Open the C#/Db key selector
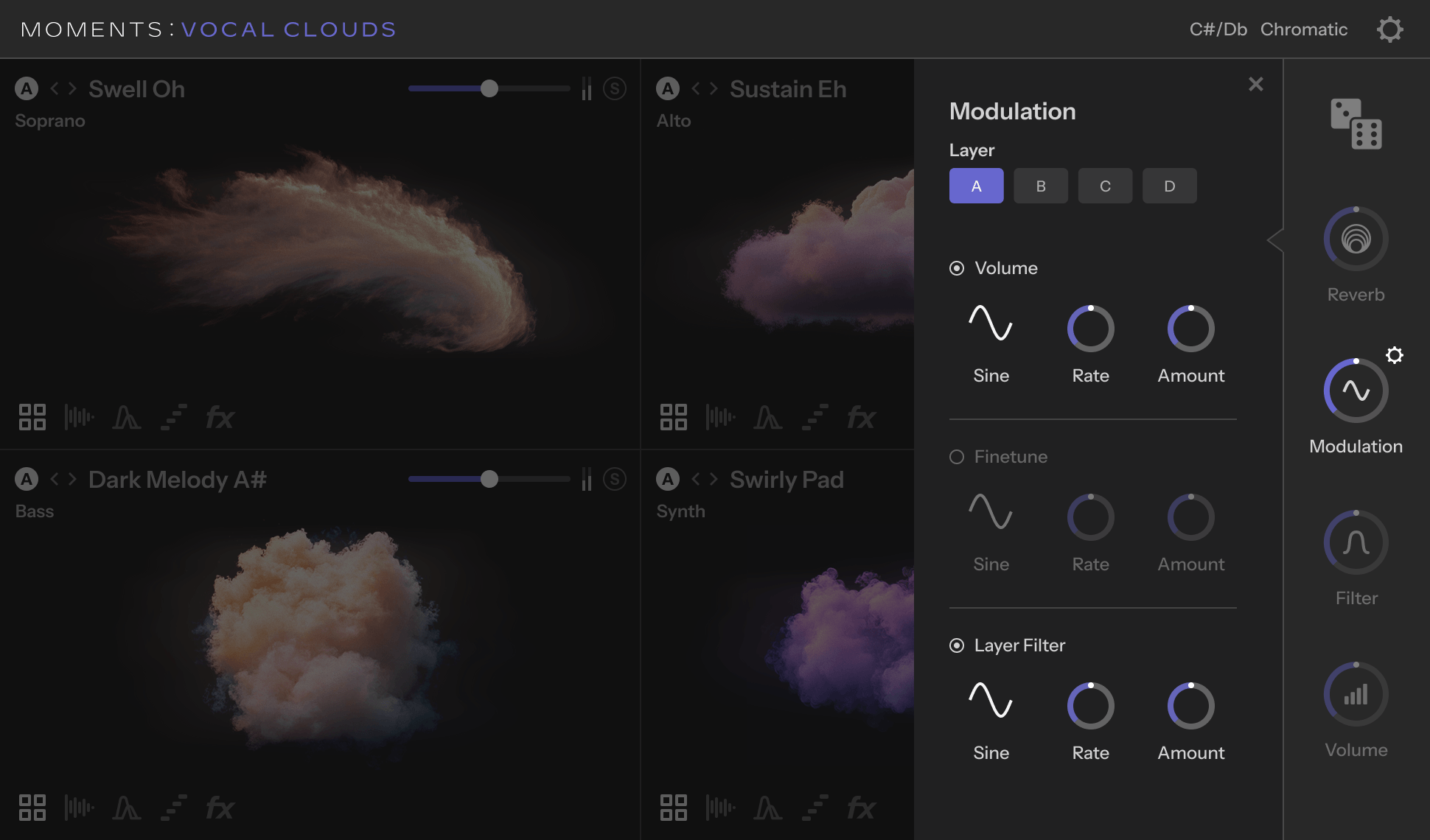Viewport: 1430px width, 840px height. 1218,29
